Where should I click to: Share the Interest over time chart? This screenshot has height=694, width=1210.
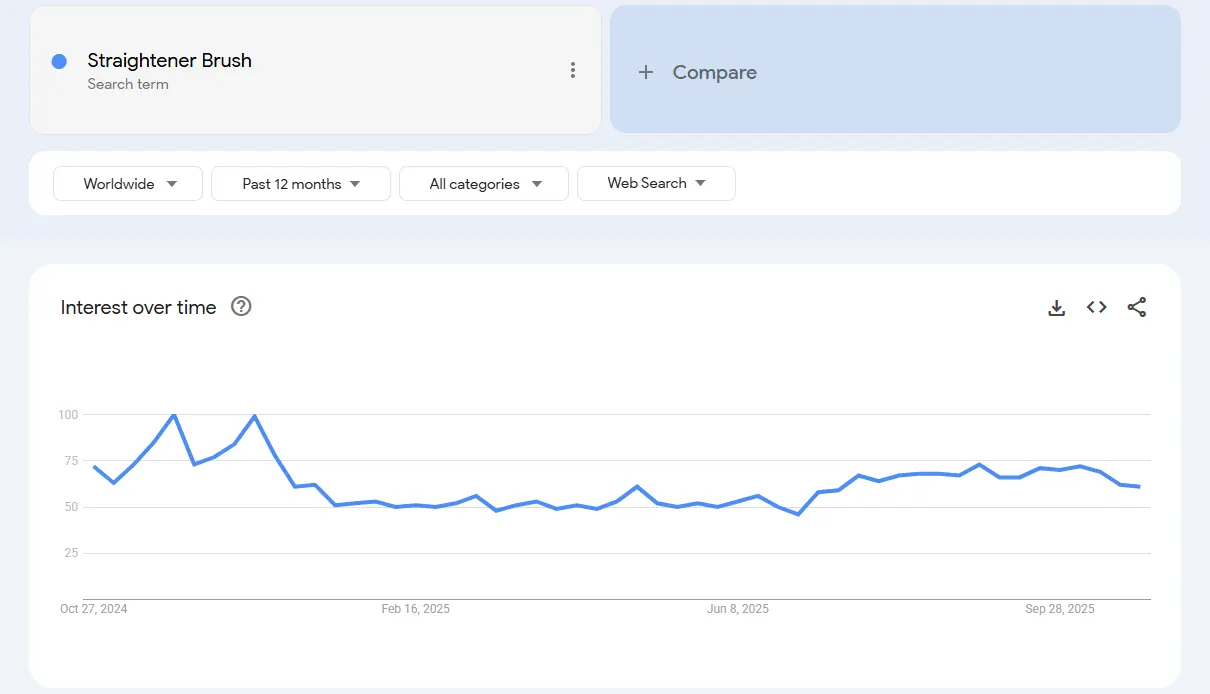[1136, 308]
